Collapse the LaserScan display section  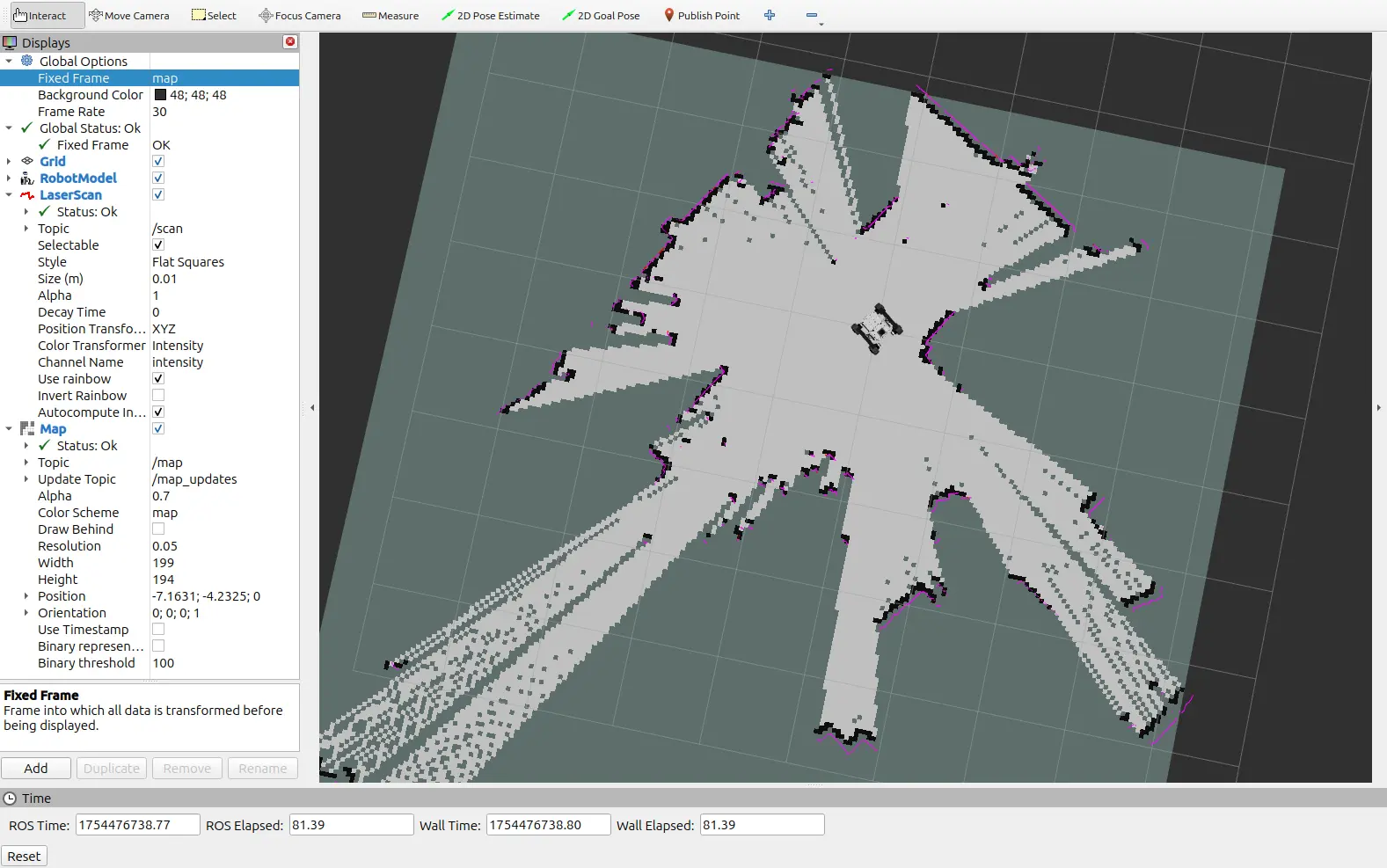pyautogui.click(x=9, y=195)
